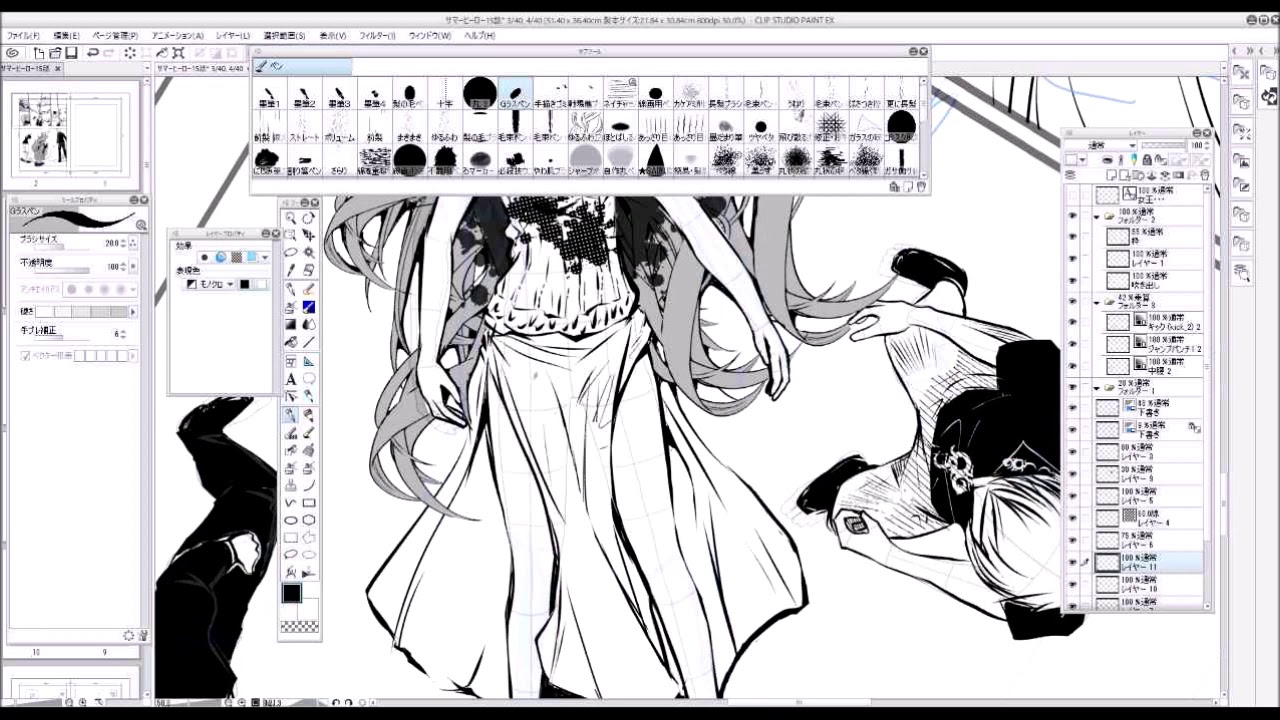Screen dimensions: 1280x720
Task: Open the ウィンドウ(W) menu
Action: tap(430, 36)
